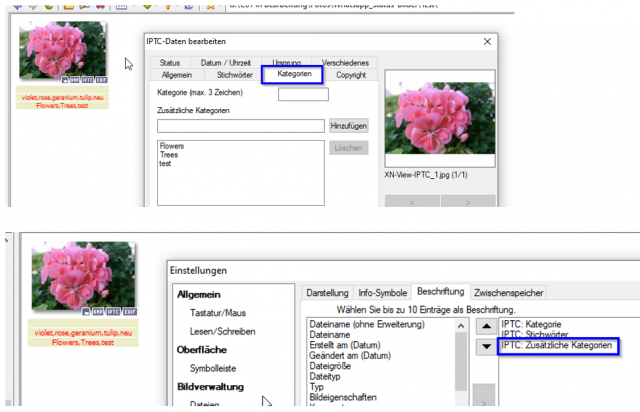Image resolution: width=640 pixels, height=412 pixels.
Task: Move caption entry down with down-arrow button
Action: [x=486, y=347]
